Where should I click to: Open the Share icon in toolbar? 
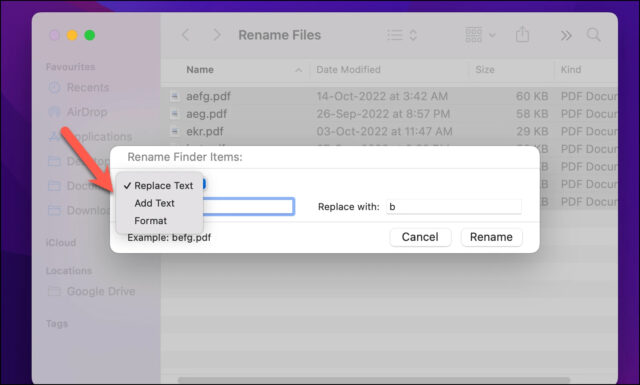pyautogui.click(x=522, y=35)
